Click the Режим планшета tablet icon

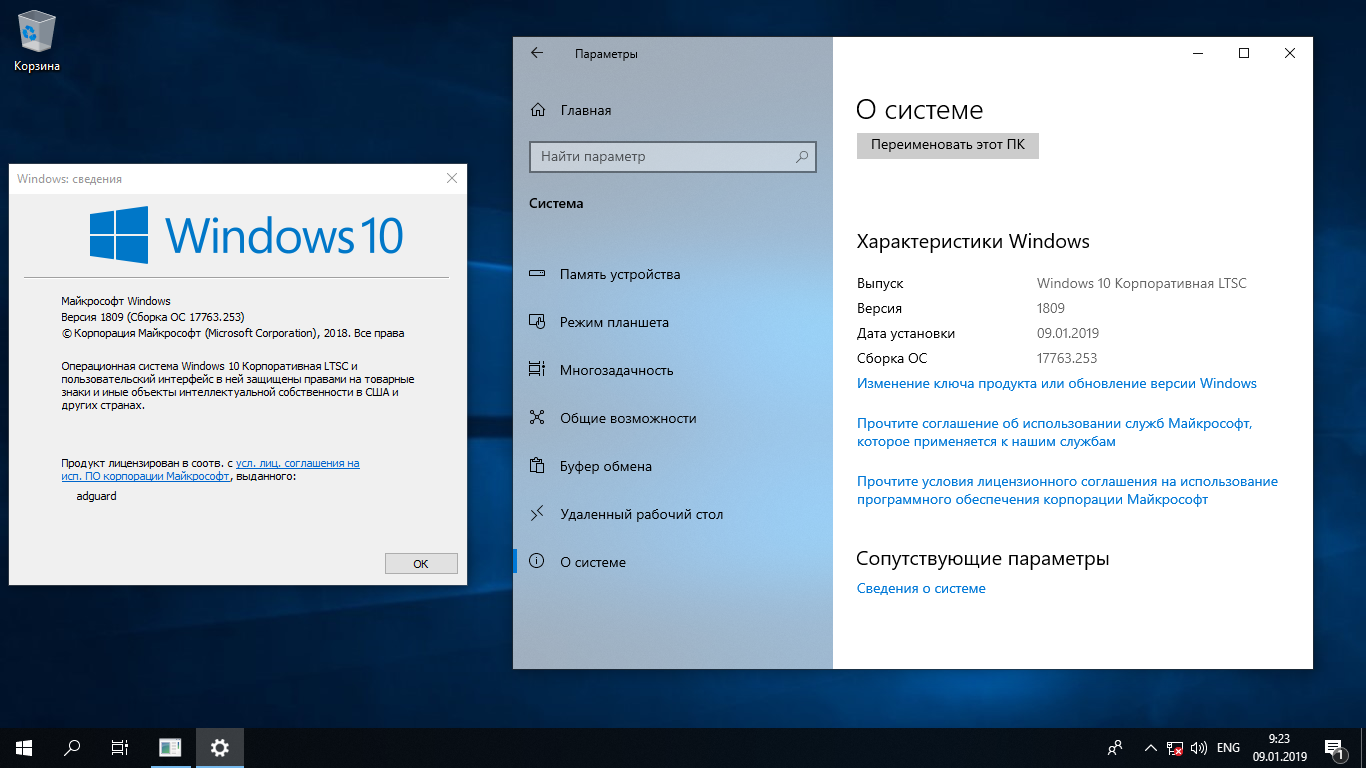point(537,322)
